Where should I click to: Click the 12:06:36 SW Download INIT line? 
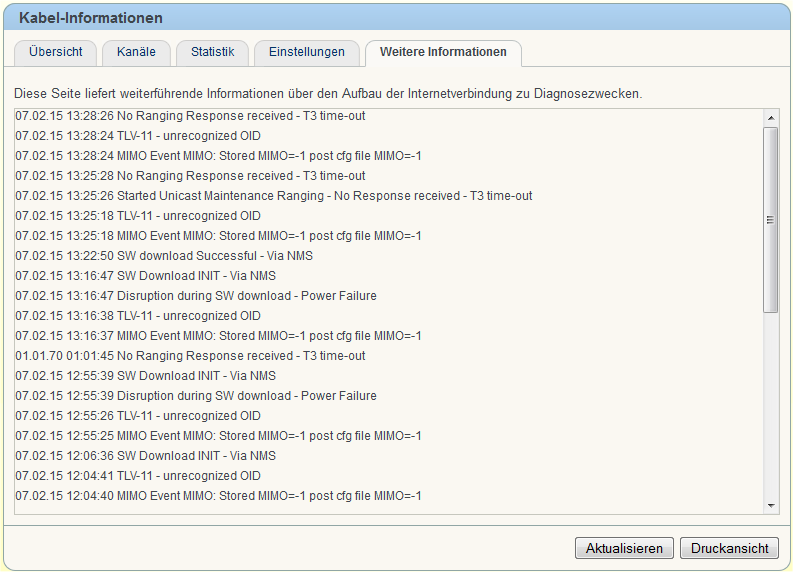[146, 456]
